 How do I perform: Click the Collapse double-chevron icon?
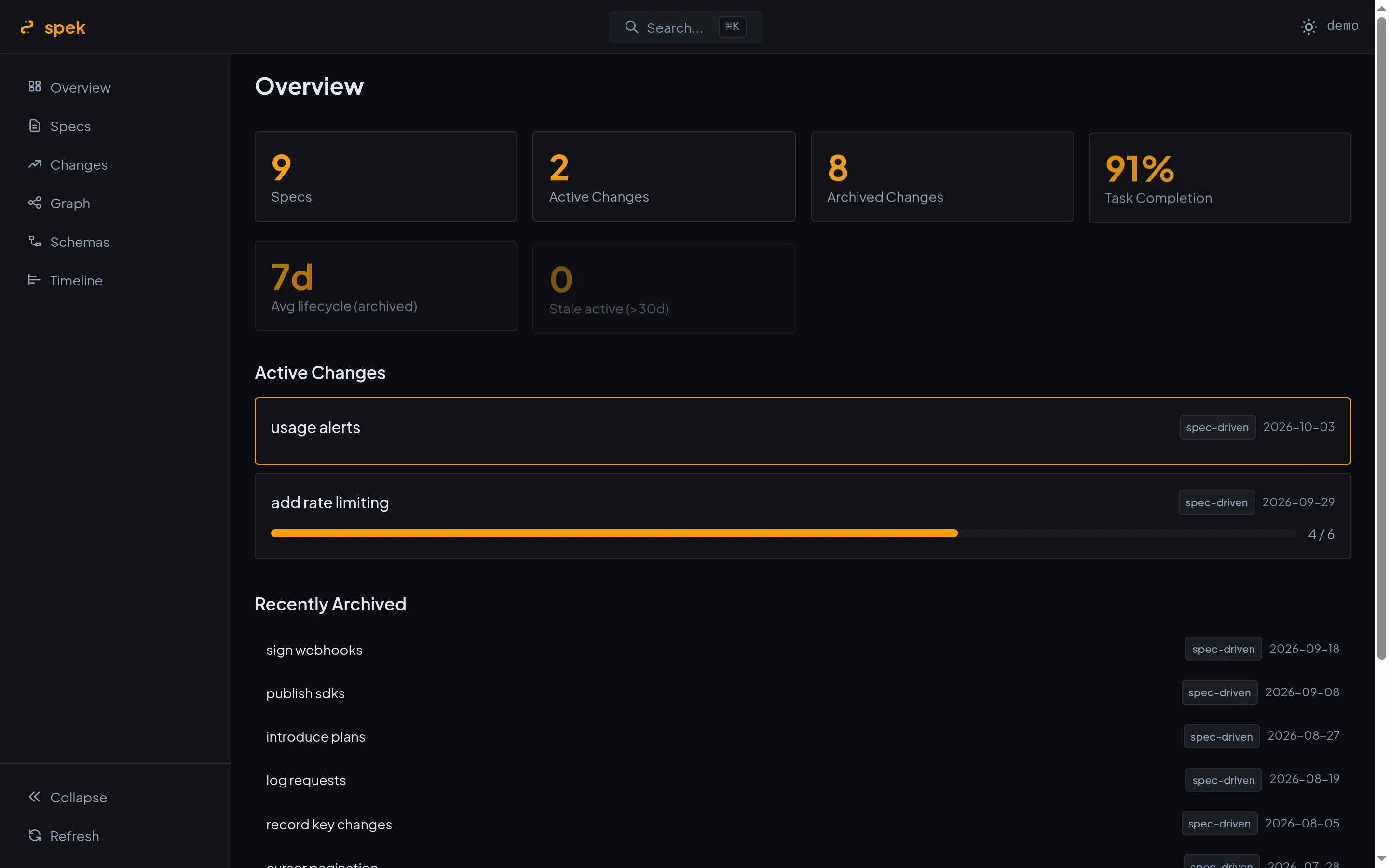34,796
